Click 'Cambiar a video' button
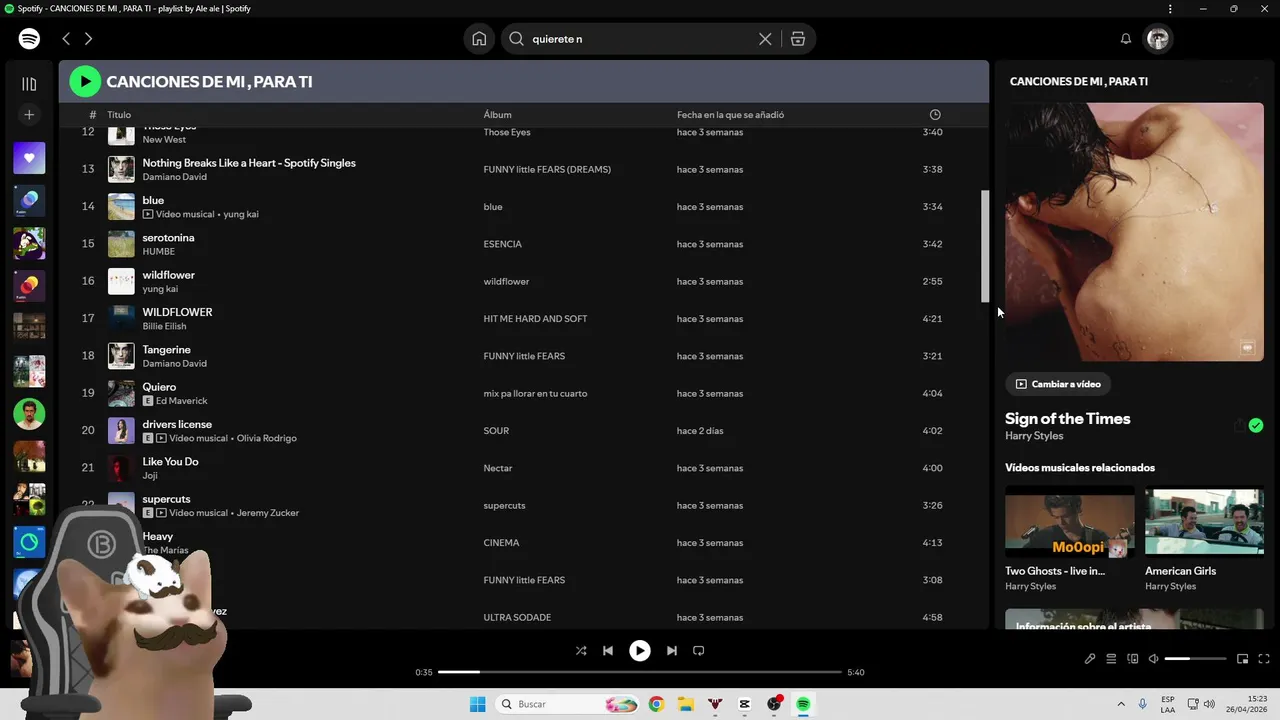This screenshot has width=1280, height=720. 1058,384
